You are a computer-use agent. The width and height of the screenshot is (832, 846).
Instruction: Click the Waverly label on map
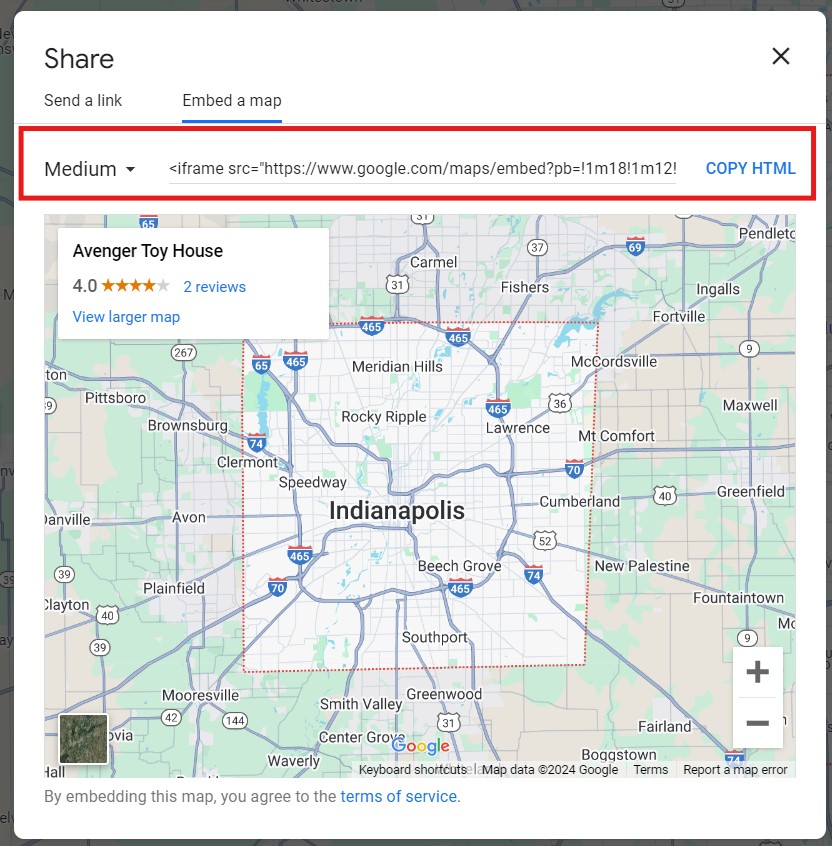[x=294, y=761]
